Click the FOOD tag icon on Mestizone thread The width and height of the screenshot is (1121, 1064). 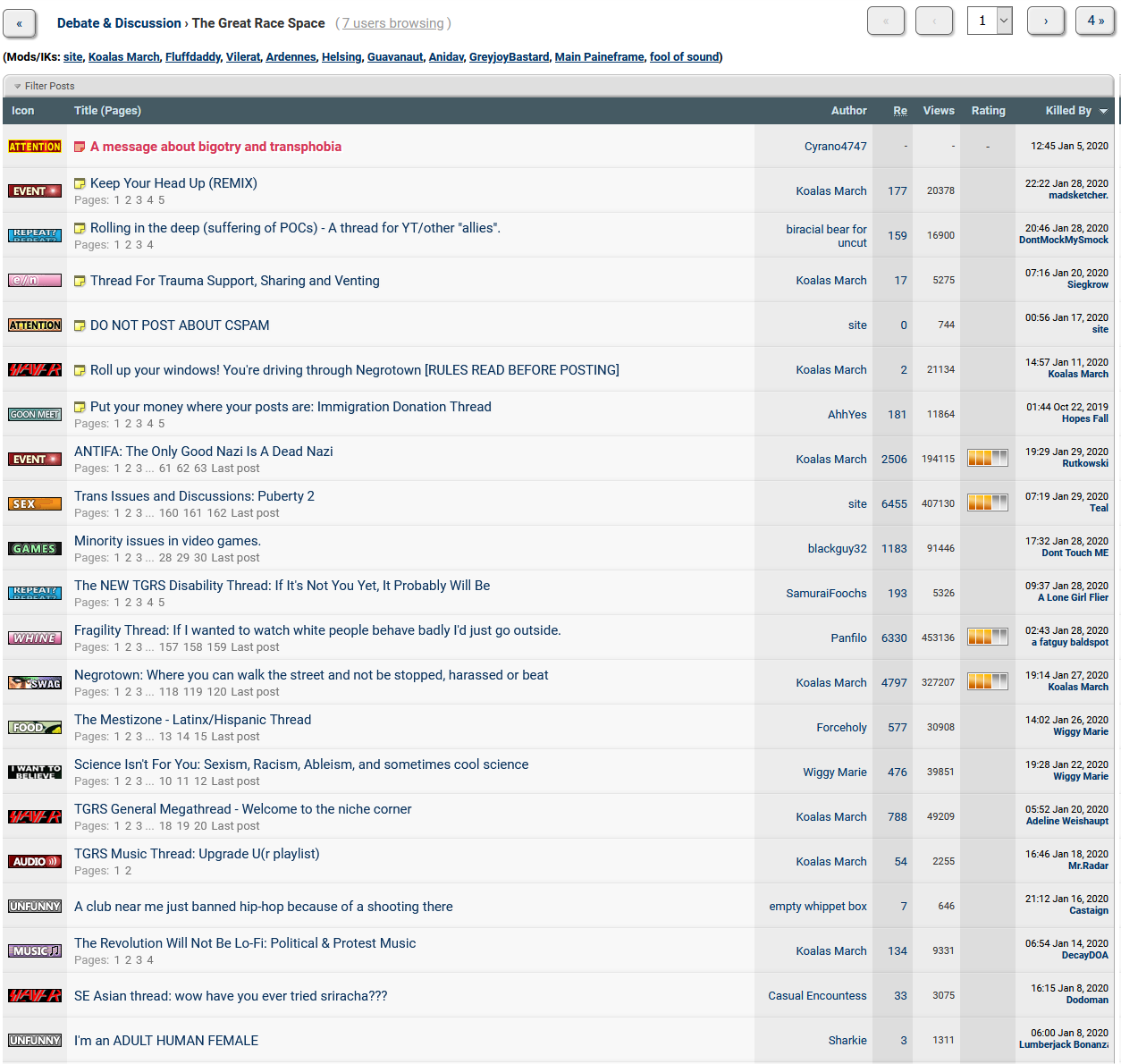tap(35, 728)
